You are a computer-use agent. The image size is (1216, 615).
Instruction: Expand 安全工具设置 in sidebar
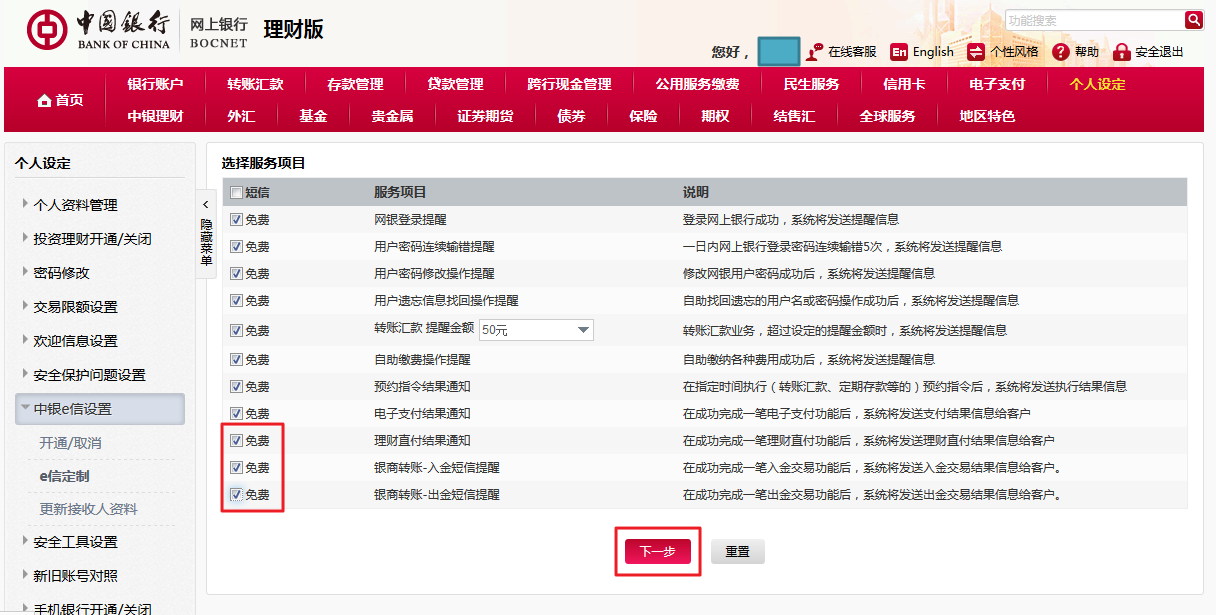pyautogui.click(x=75, y=542)
